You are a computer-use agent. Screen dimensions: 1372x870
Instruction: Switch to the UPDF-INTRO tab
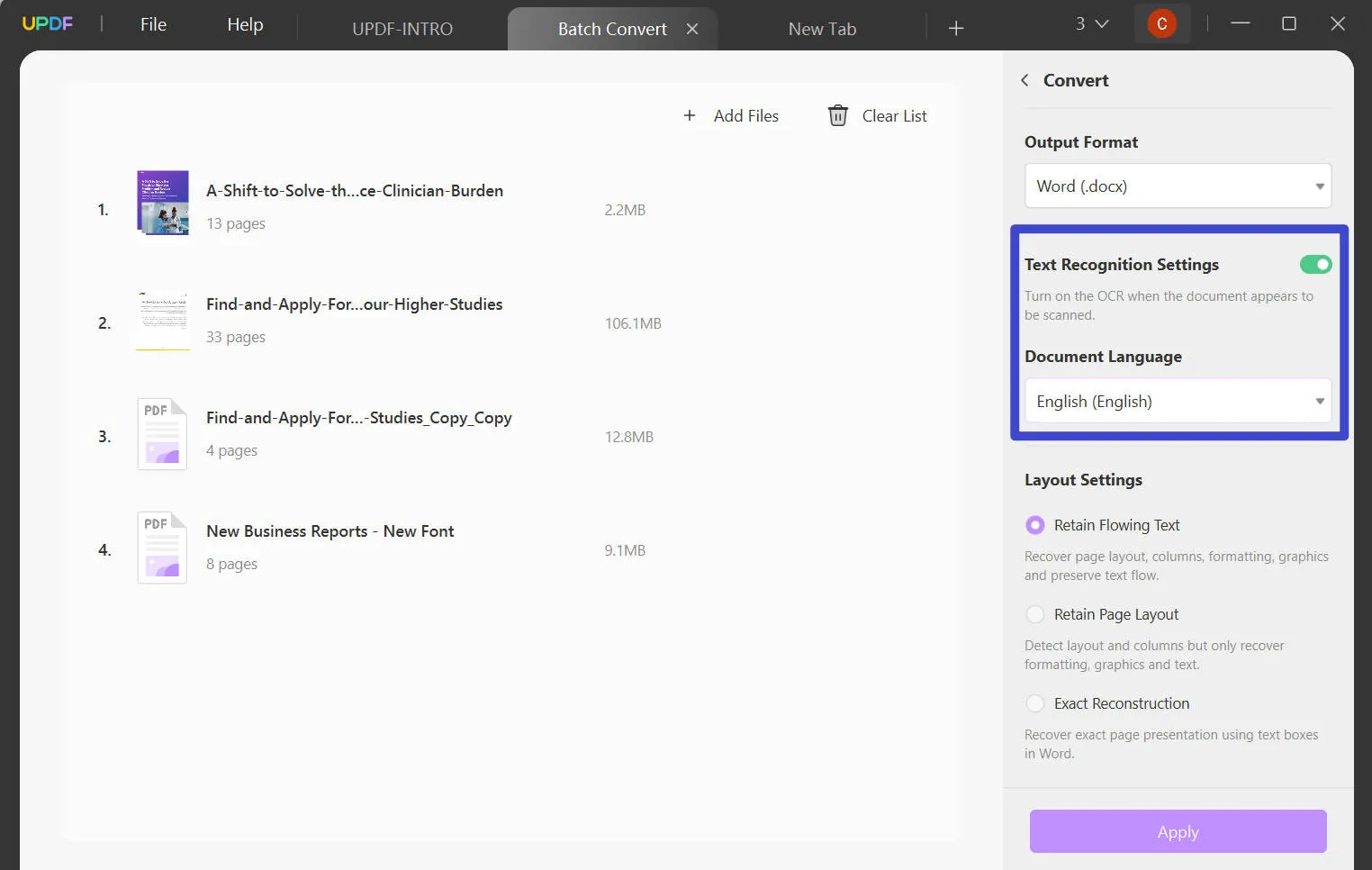[402, 29]
